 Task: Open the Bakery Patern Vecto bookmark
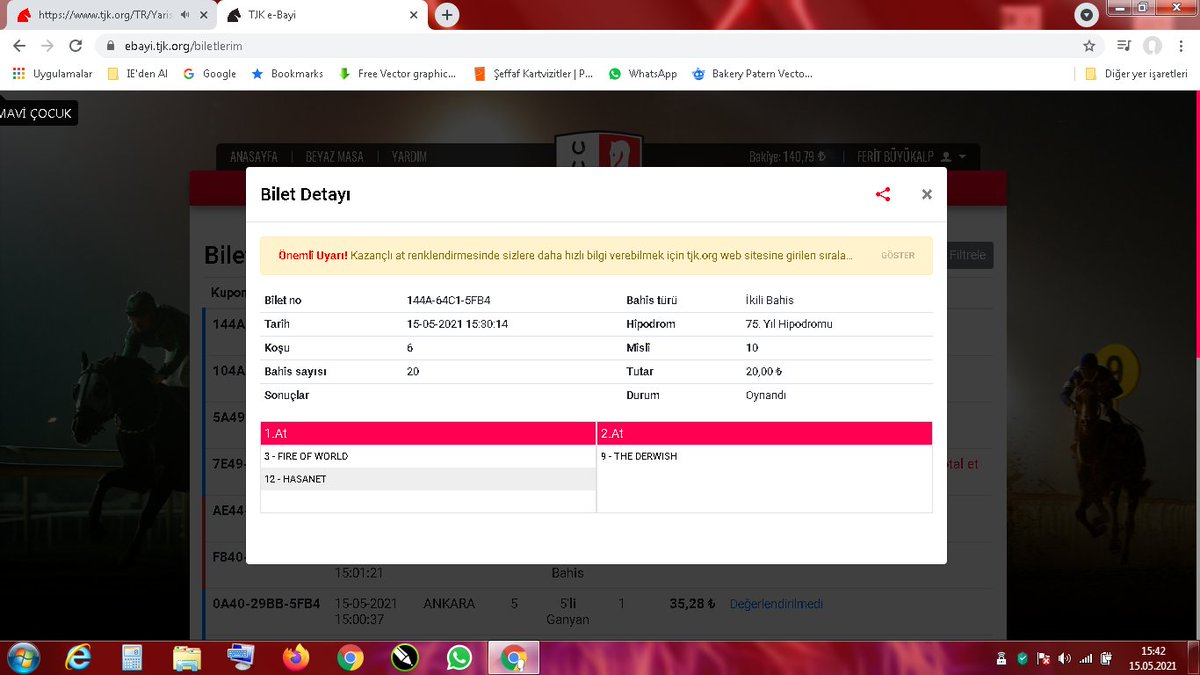pos(751,74)
